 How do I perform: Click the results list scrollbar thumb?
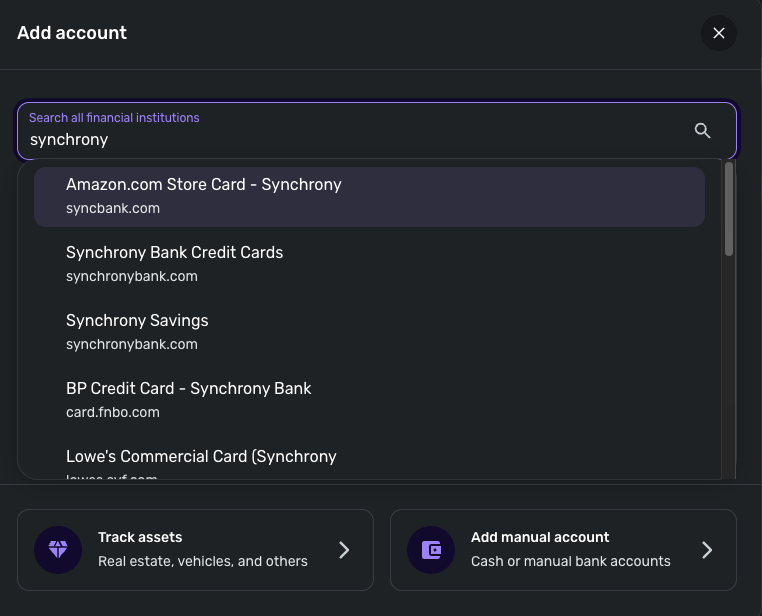729,208
